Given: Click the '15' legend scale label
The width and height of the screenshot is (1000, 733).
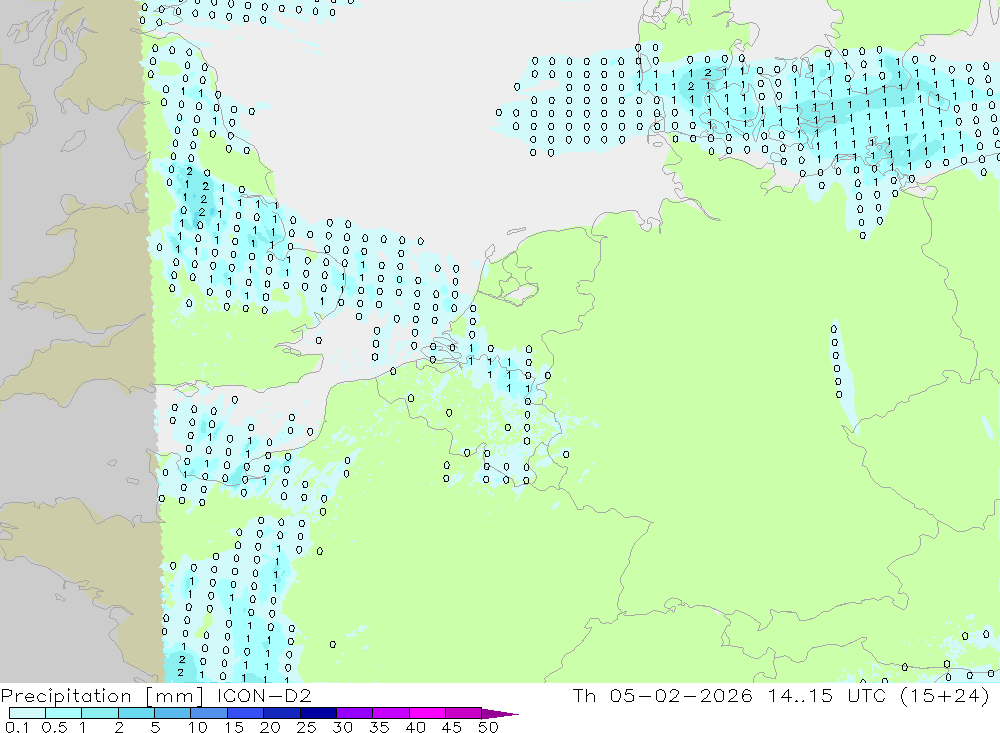Looking at the screenshot, I should coord(234,727).
